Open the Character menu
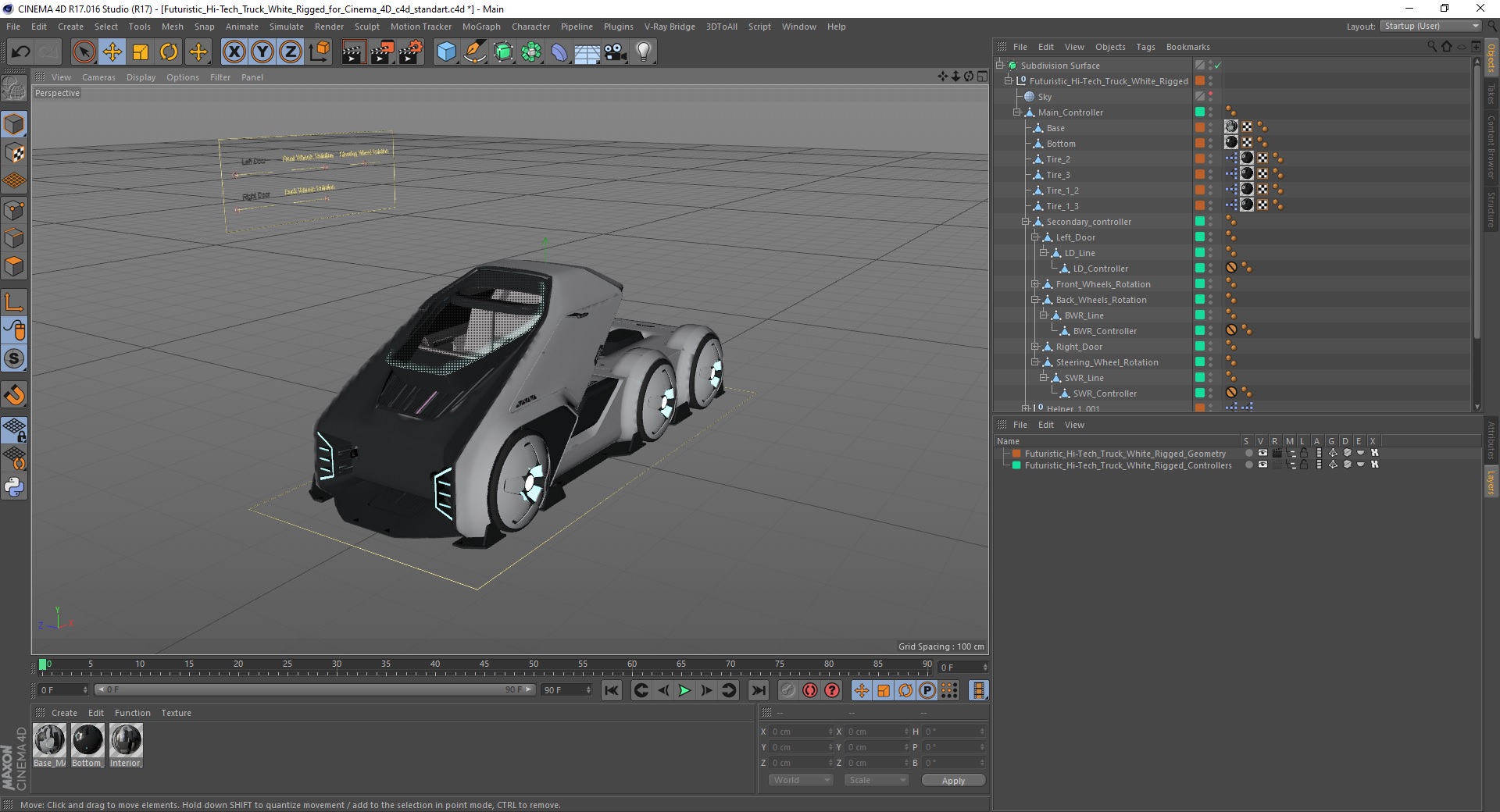1500x812 pixels. coord(530,27)
